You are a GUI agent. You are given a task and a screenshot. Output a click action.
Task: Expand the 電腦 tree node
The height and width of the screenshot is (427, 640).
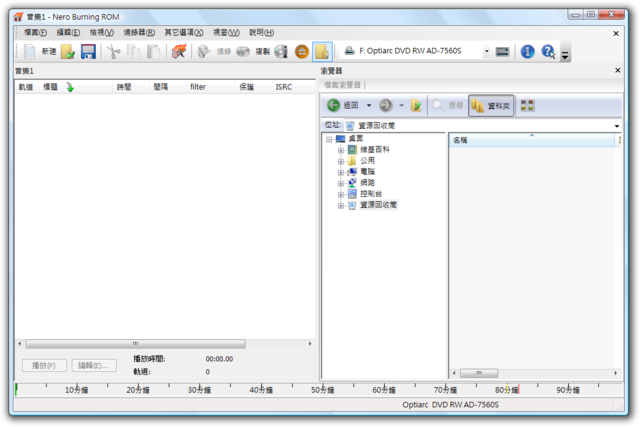pyautogui.click(x=340, y=172)
